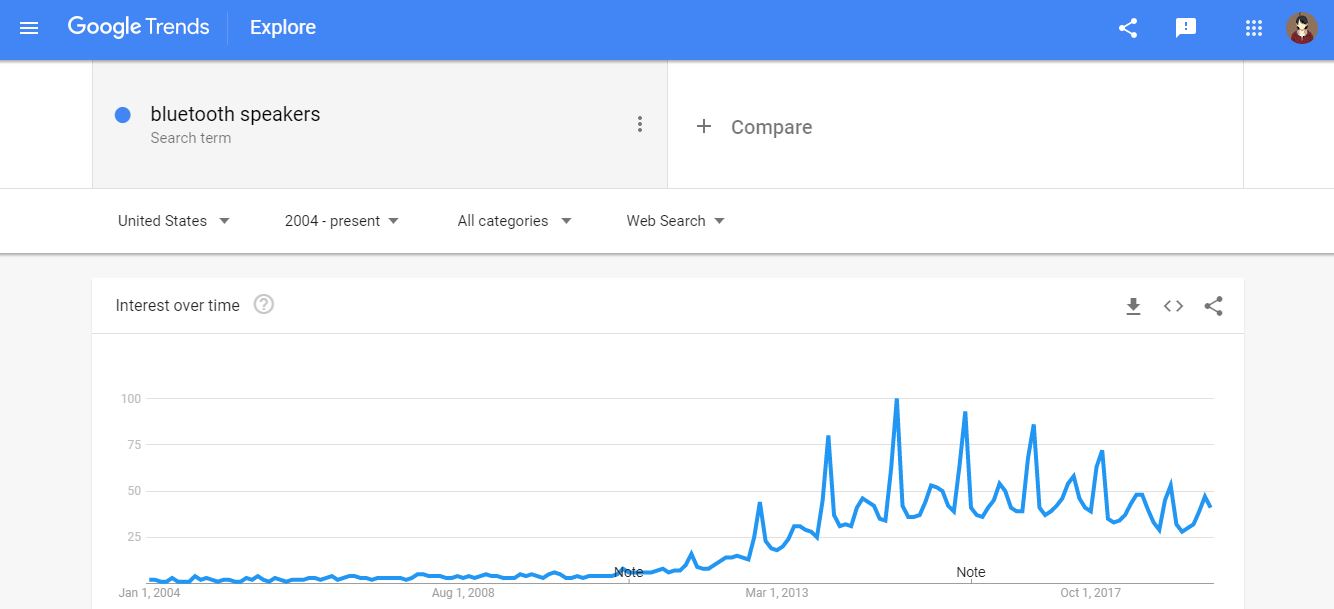The image size is (1334, 609).
Task: Expand the All categories dropdown
Action: [x=514, y=221]
